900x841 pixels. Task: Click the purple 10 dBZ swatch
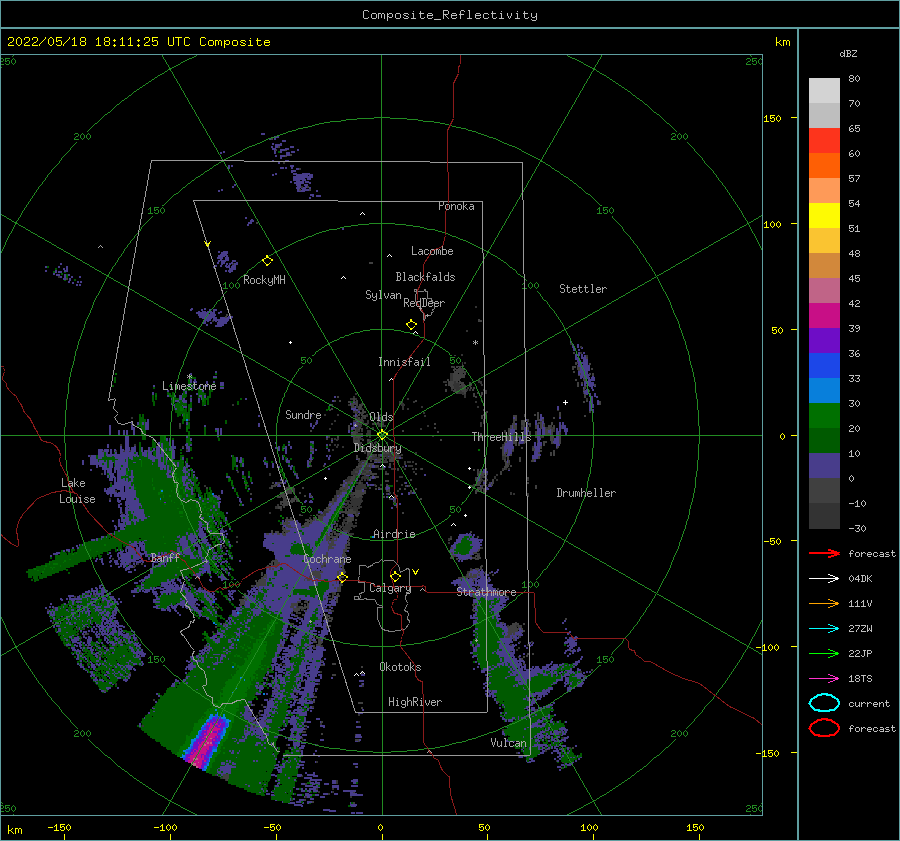pos(824,465)
